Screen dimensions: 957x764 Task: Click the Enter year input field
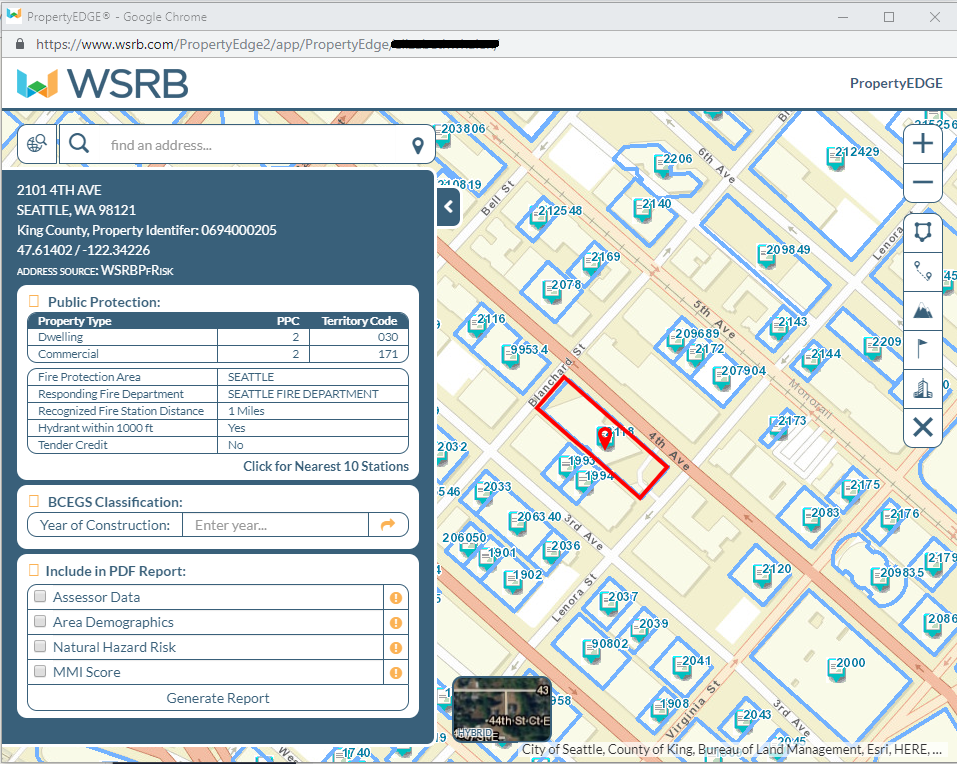tap(275, 525)
